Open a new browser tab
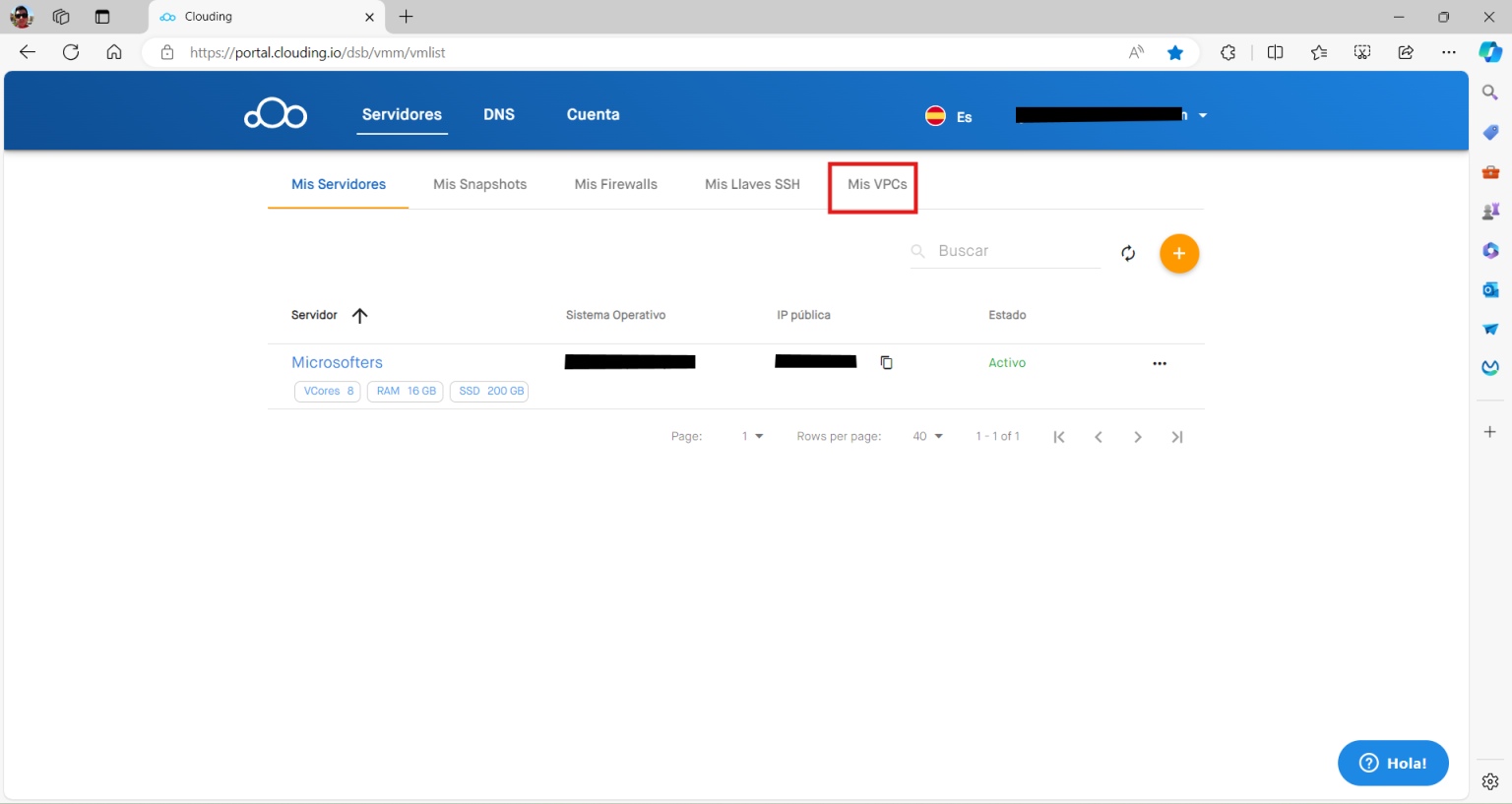1512x804 pixels. click(407, 17)
